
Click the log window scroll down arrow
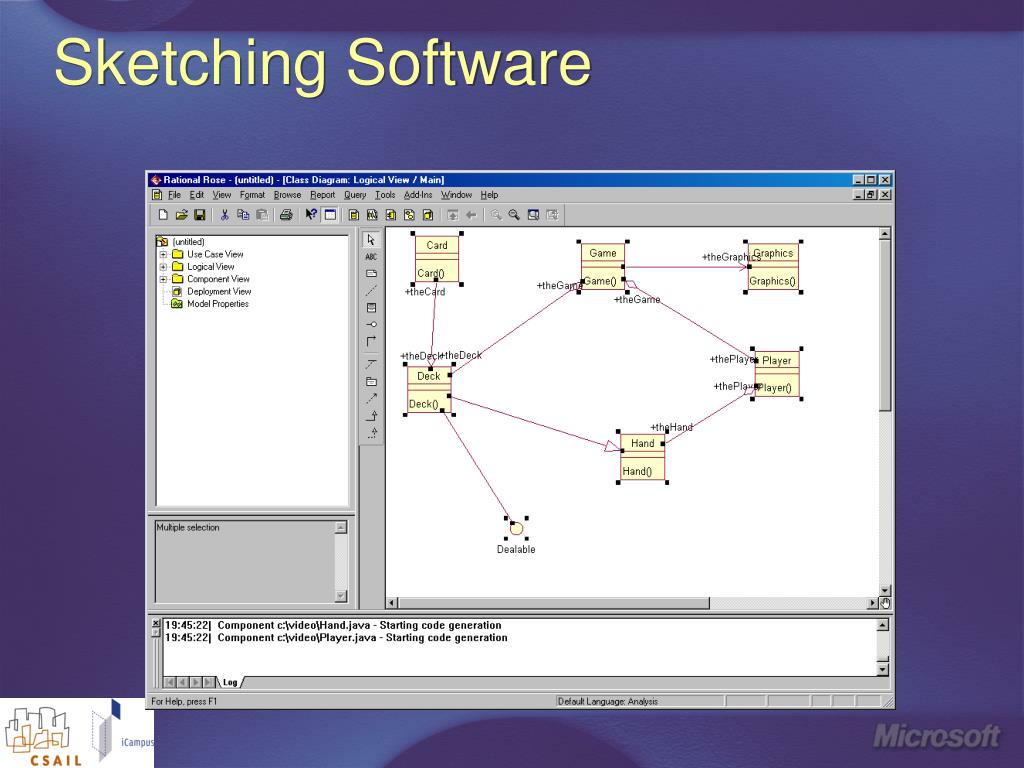coord(883,669)
